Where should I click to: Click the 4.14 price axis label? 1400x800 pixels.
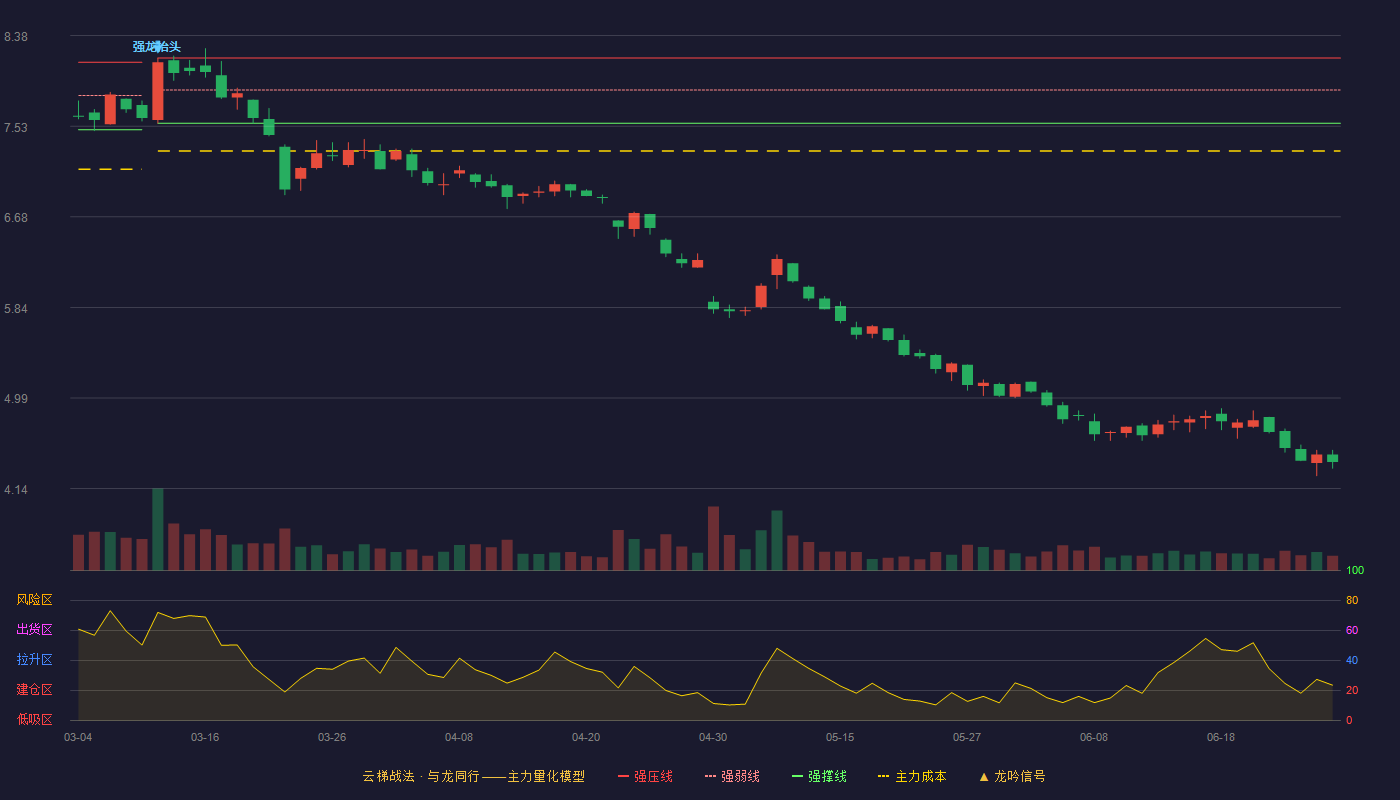pos(16,490)
